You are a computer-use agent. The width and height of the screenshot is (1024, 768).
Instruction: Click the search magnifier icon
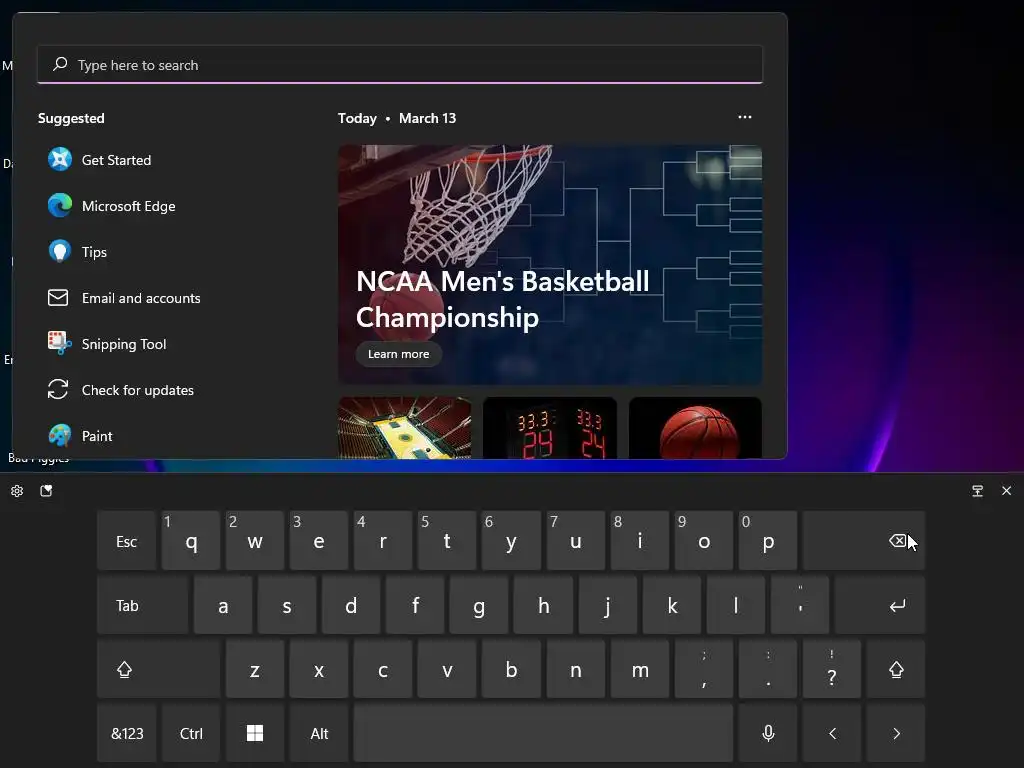click(x=60, y=64)
